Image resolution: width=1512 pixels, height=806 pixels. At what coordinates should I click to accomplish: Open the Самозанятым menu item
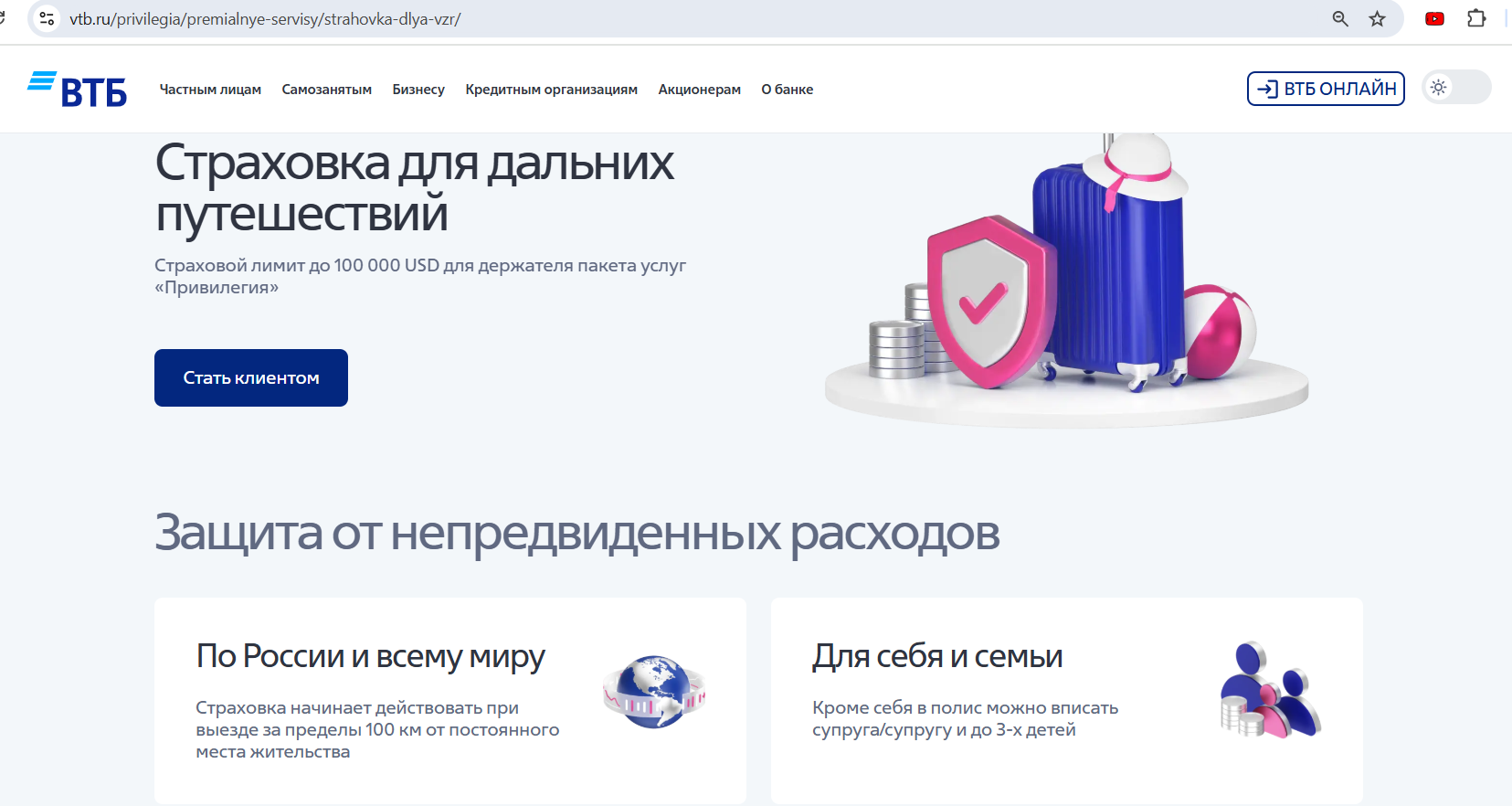click(x=326, y=90)
